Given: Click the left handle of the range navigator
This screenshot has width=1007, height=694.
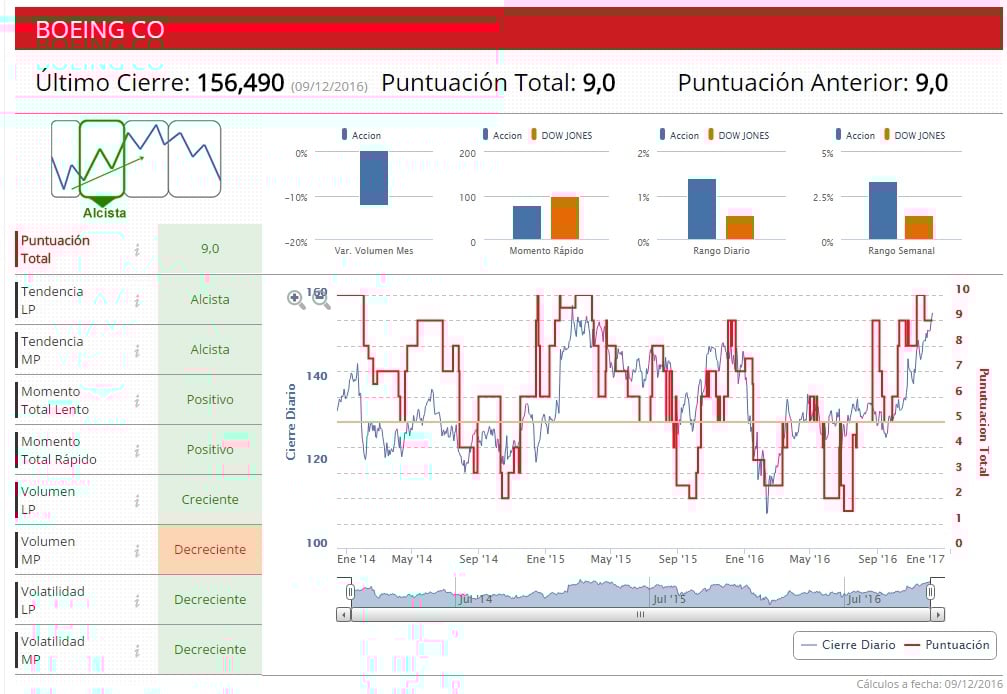Looking at the screenshot, I should point(350,591).
